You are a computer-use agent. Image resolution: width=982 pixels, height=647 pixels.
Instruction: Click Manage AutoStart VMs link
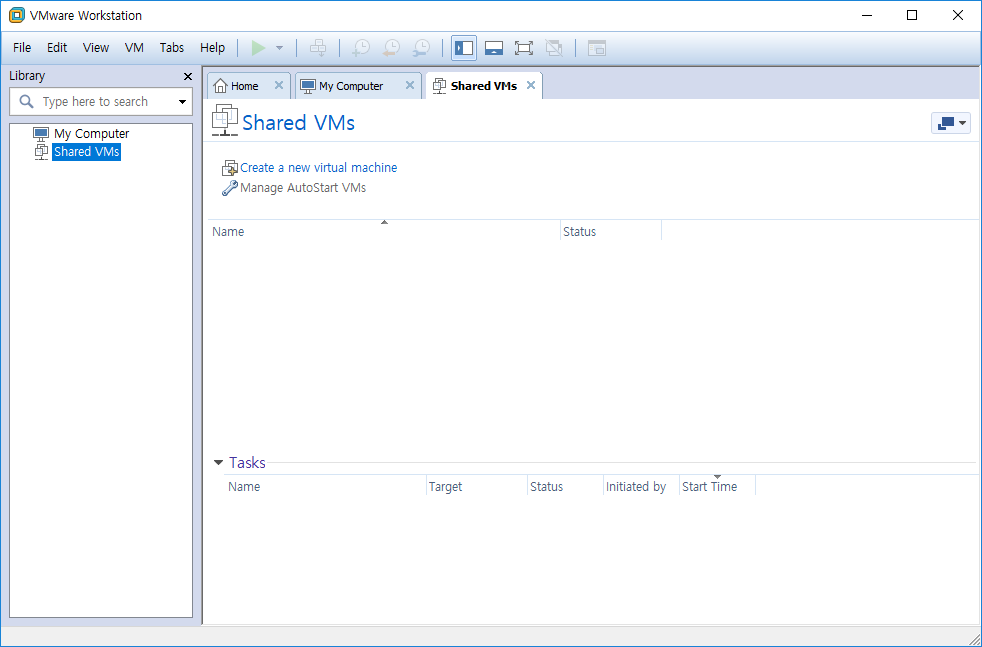click(303, 187)
